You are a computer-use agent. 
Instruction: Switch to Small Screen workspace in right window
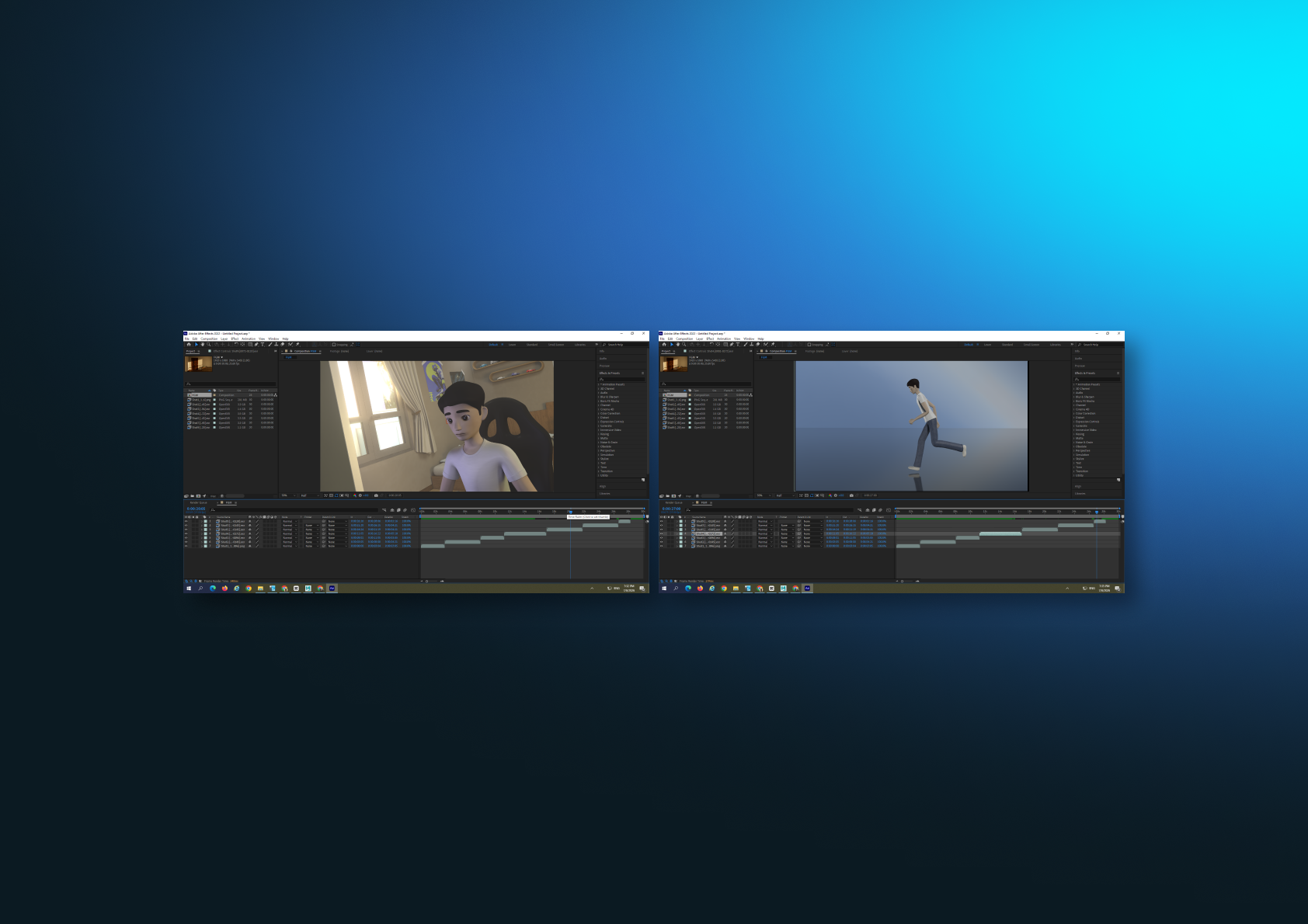(x=1031, y=345)
